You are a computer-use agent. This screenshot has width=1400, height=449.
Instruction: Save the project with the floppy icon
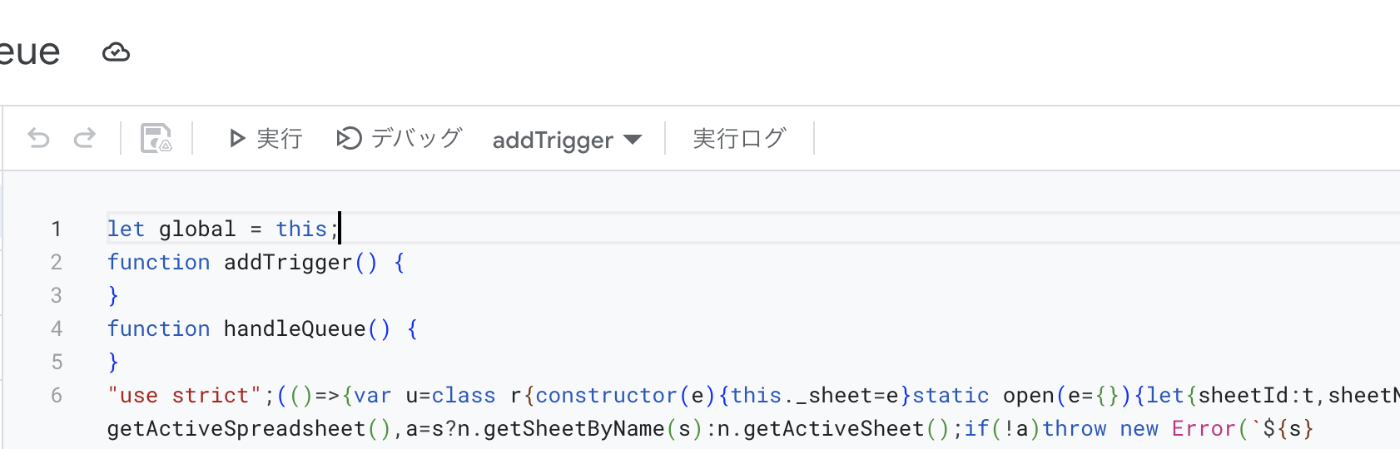click(x=156, y=138)
